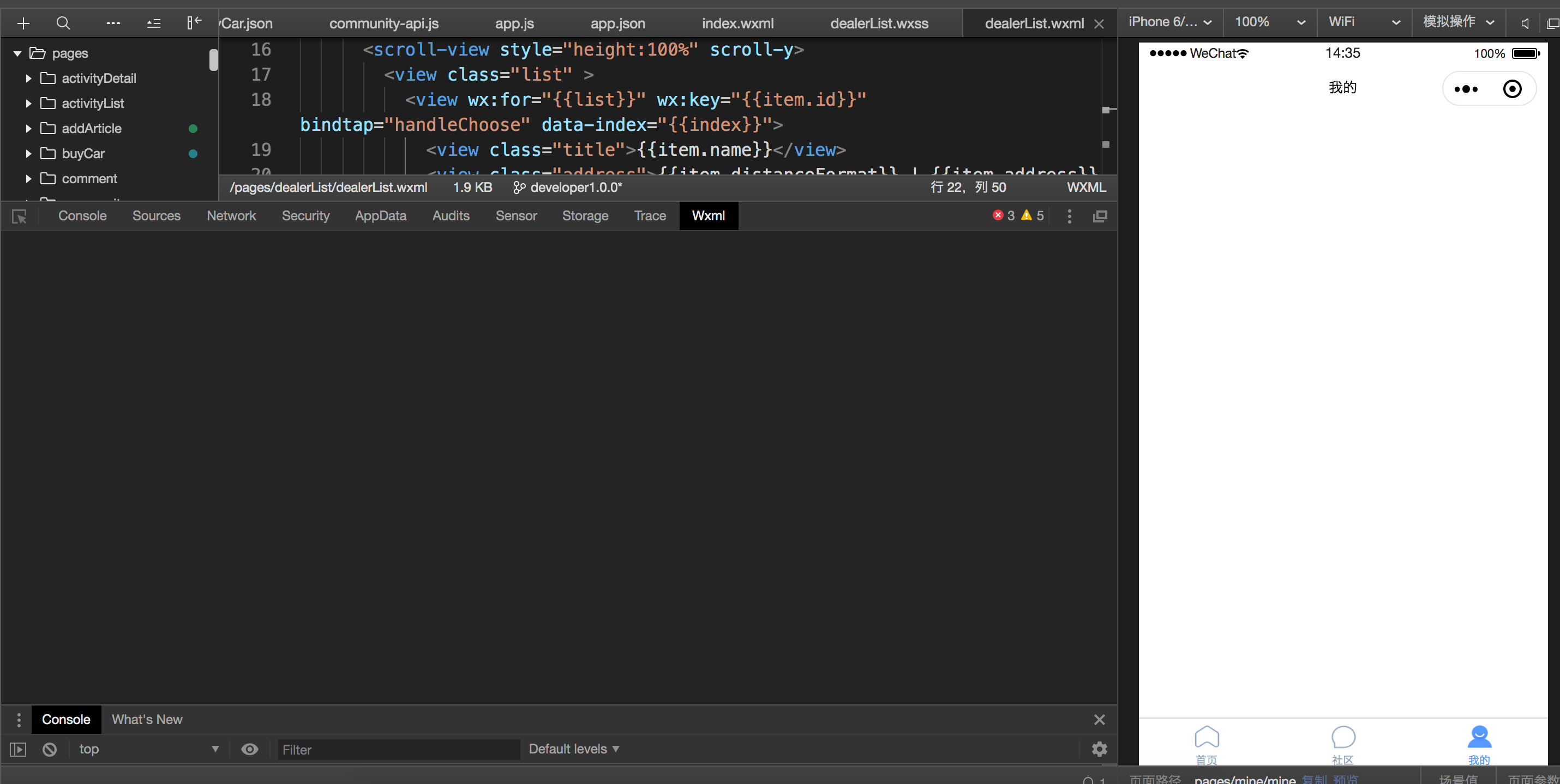
Task: Open the index.wxml editor tab
Action: point(737,23)
